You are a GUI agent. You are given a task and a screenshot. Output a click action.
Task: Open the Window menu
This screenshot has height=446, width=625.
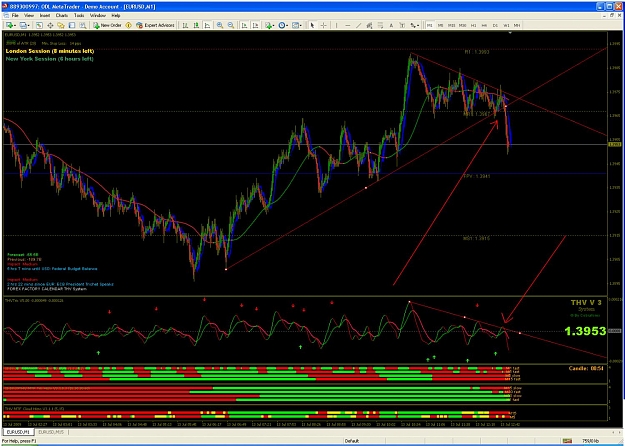pos(98,15)
